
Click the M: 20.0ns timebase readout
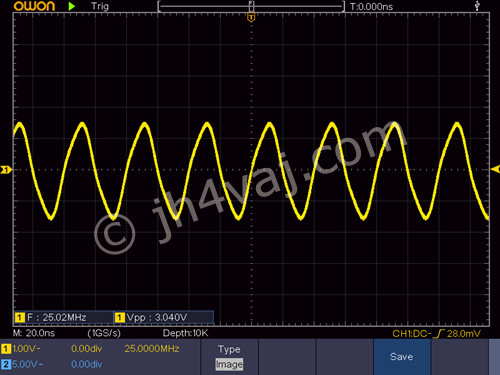point(34,333)
